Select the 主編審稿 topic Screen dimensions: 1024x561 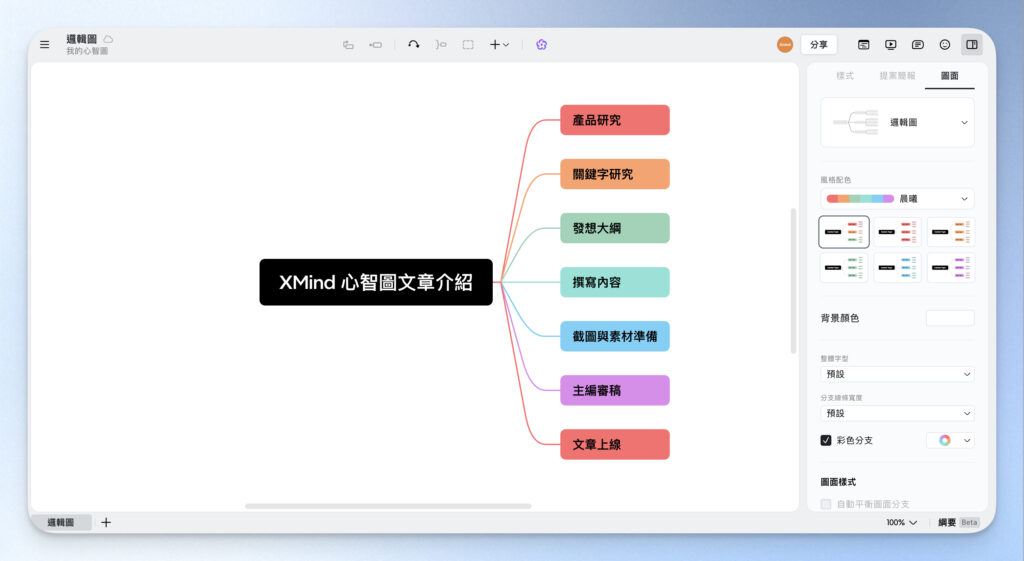click(615, 391)
